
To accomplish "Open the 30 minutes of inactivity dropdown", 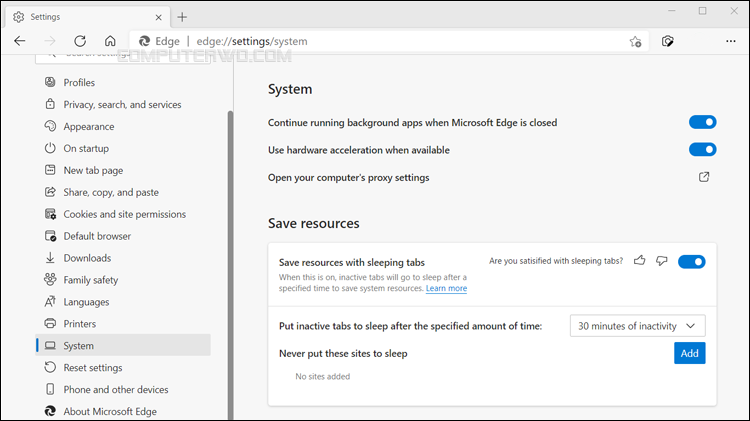I will pyautogui.click(x=637, y=326).
